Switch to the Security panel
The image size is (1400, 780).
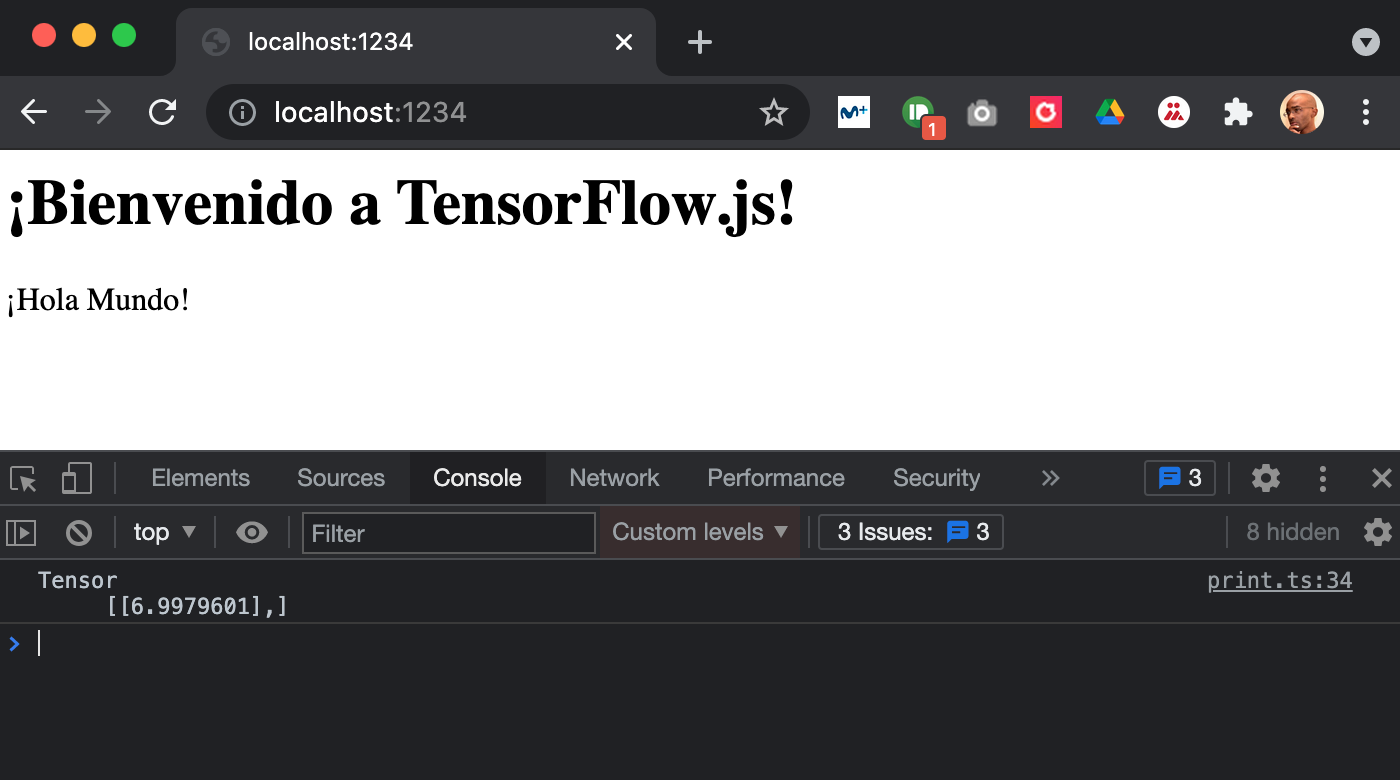[x=936, y=478]
